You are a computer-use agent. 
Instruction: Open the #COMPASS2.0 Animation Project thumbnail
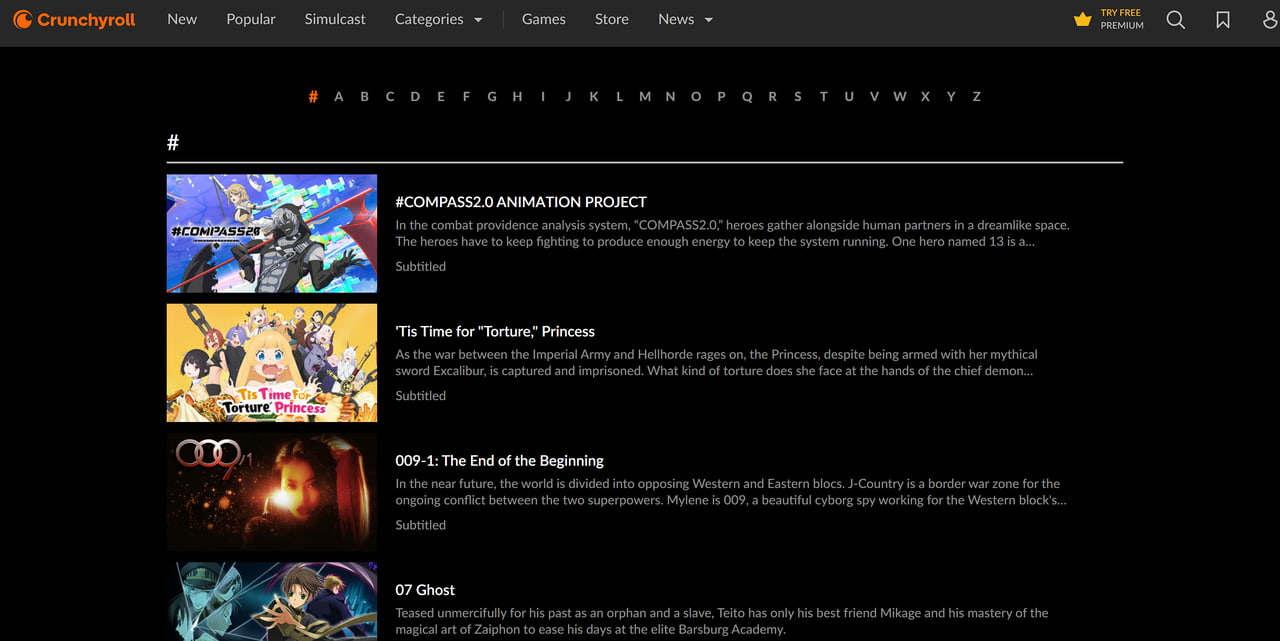[272, 233]
